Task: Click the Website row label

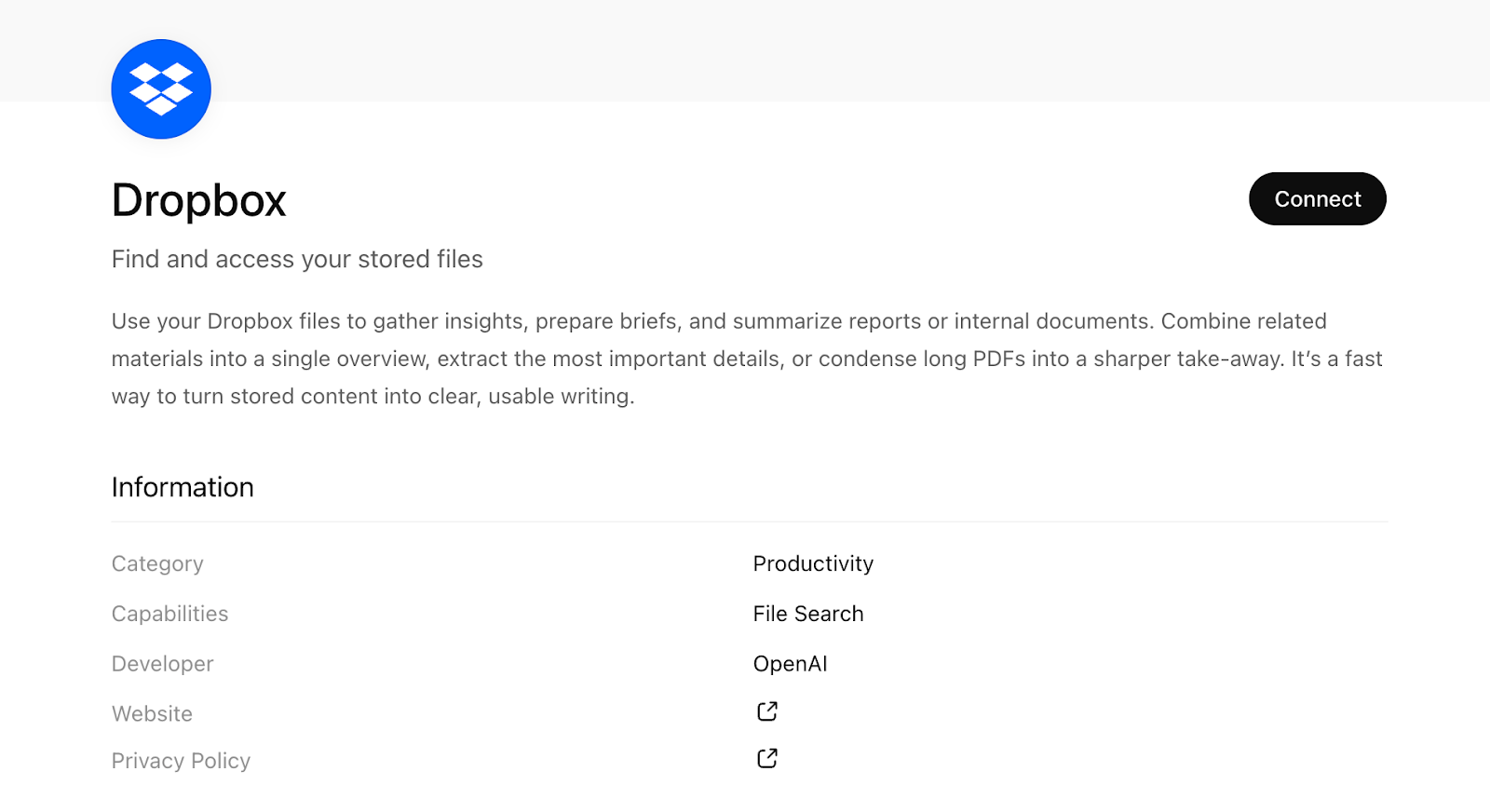Action: click(x=152, y=713)
